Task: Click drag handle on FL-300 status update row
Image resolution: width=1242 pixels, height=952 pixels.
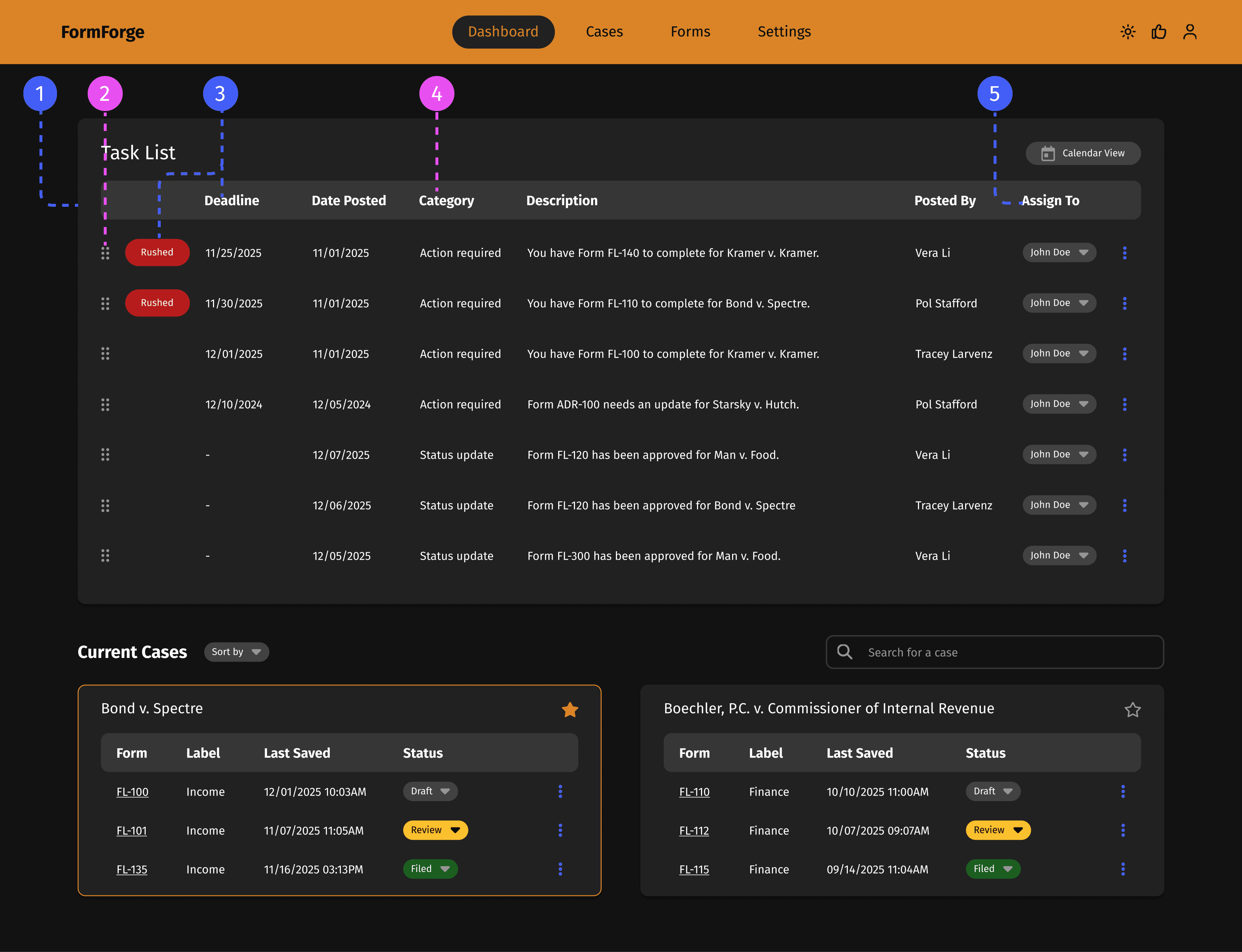Action: (106, 556)
